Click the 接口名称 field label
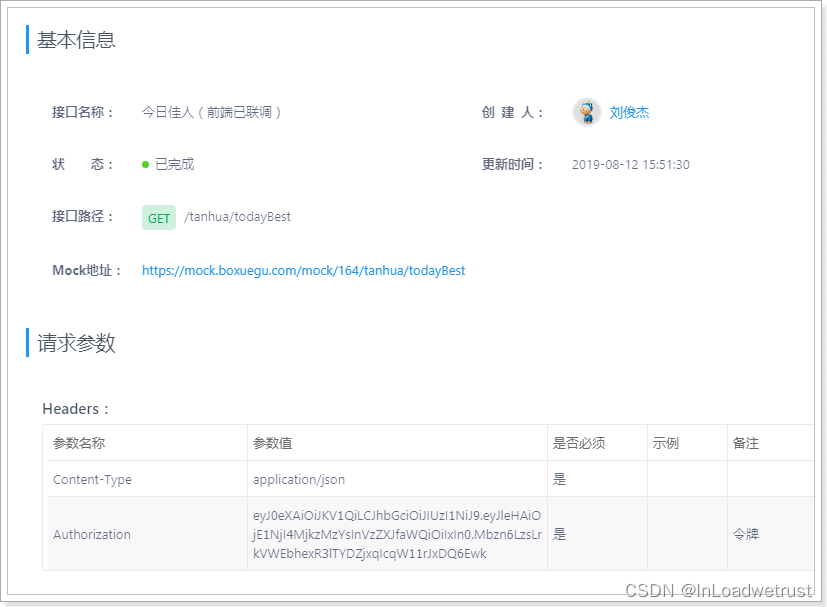Image resolution: width=827 pixels, height=607 pixels. 83,112
